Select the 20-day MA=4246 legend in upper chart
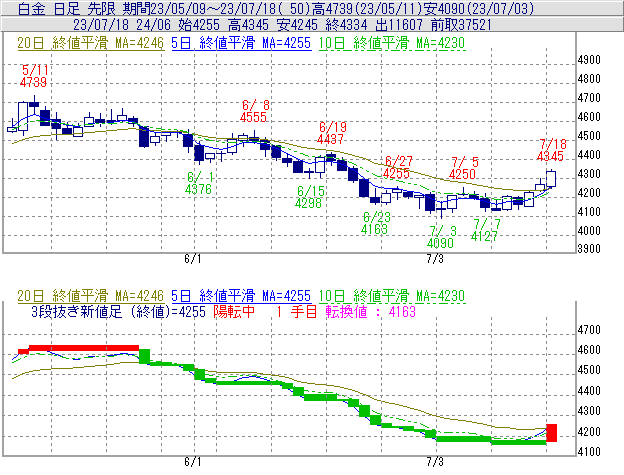 (90, 43)
